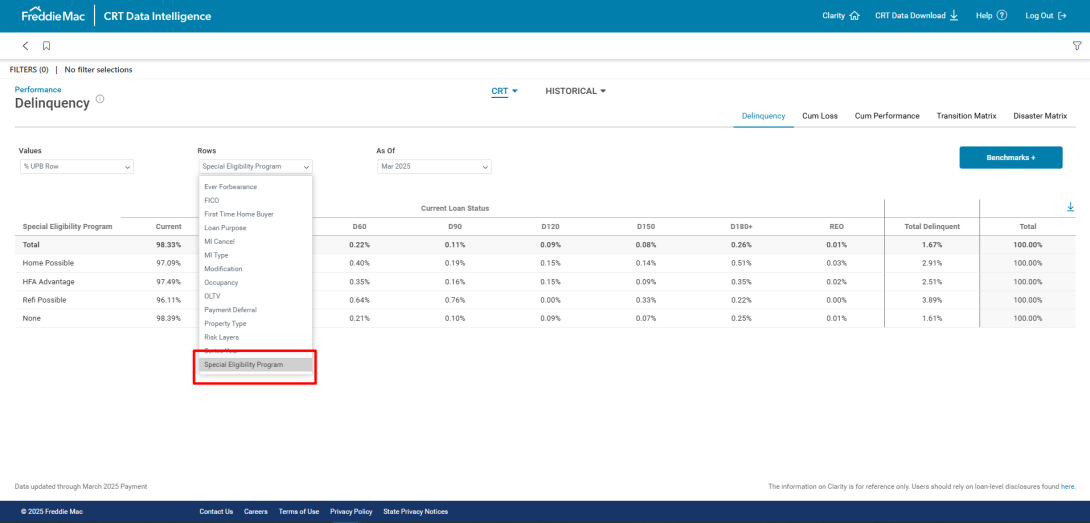Click the 98.33% Current total value
This screenshot has width=1090, height=523.
click(x=168, y=245)
